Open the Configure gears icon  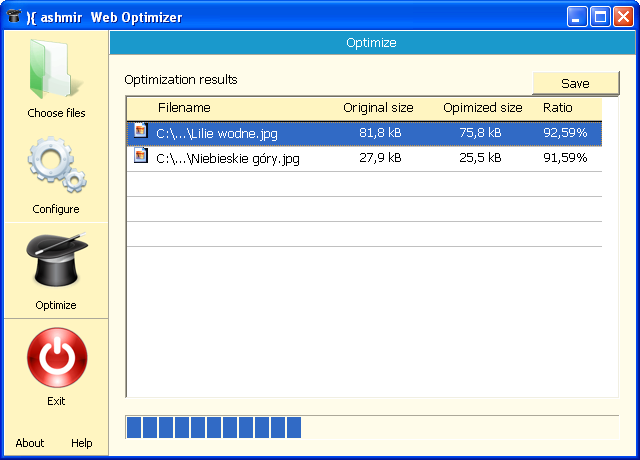[x=57, y=164]
